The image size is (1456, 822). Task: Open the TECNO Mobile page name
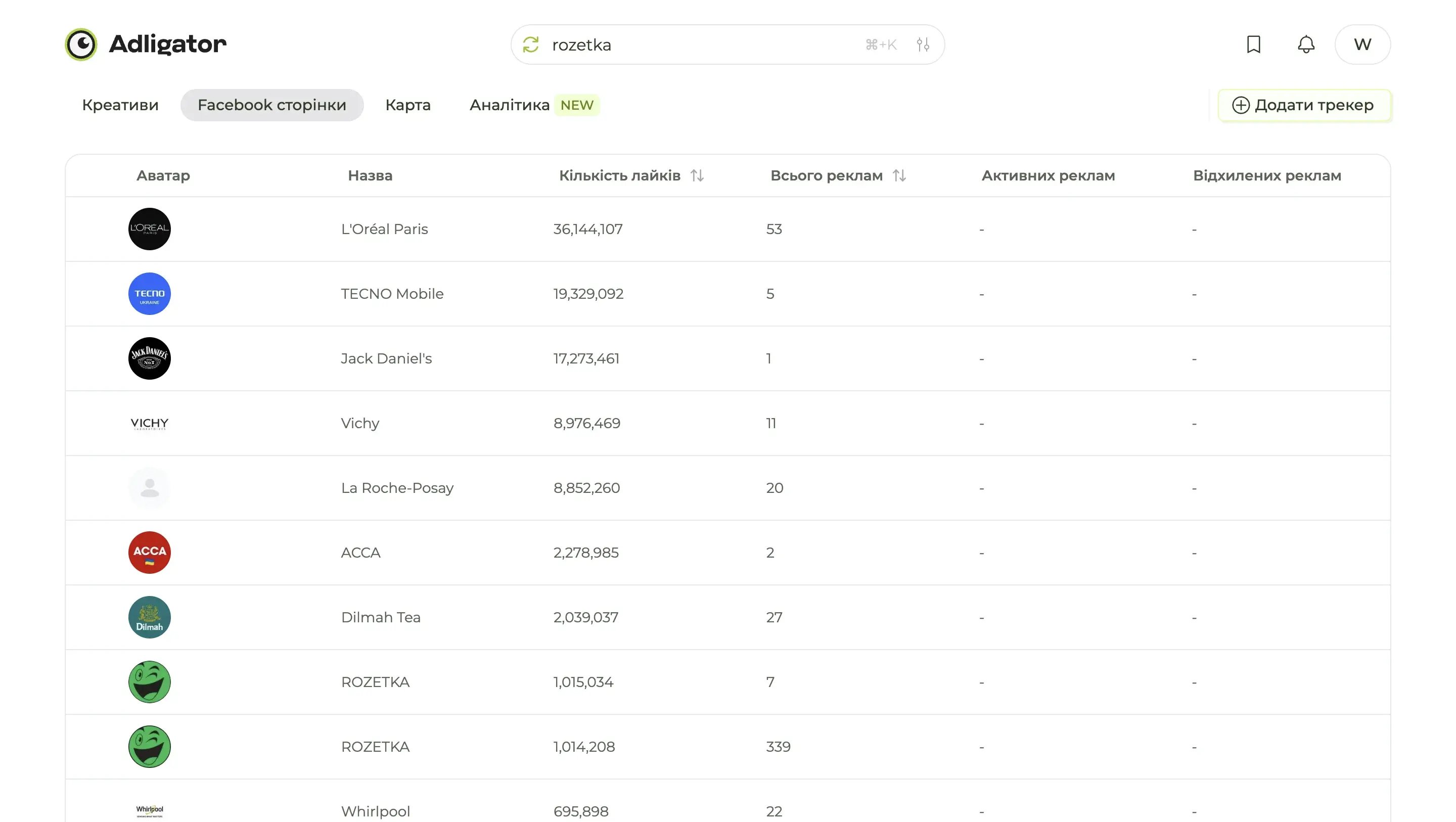(392, 293)
